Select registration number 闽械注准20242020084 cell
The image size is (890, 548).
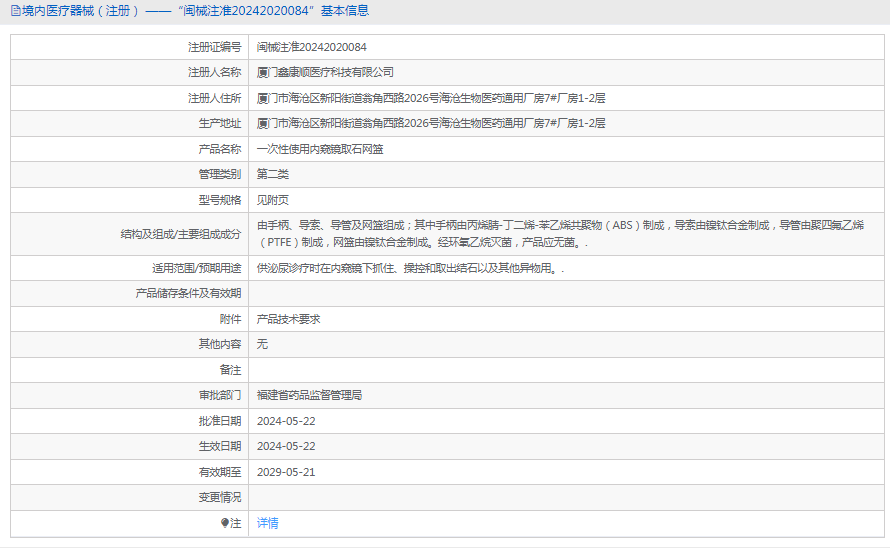pos(312,47)
